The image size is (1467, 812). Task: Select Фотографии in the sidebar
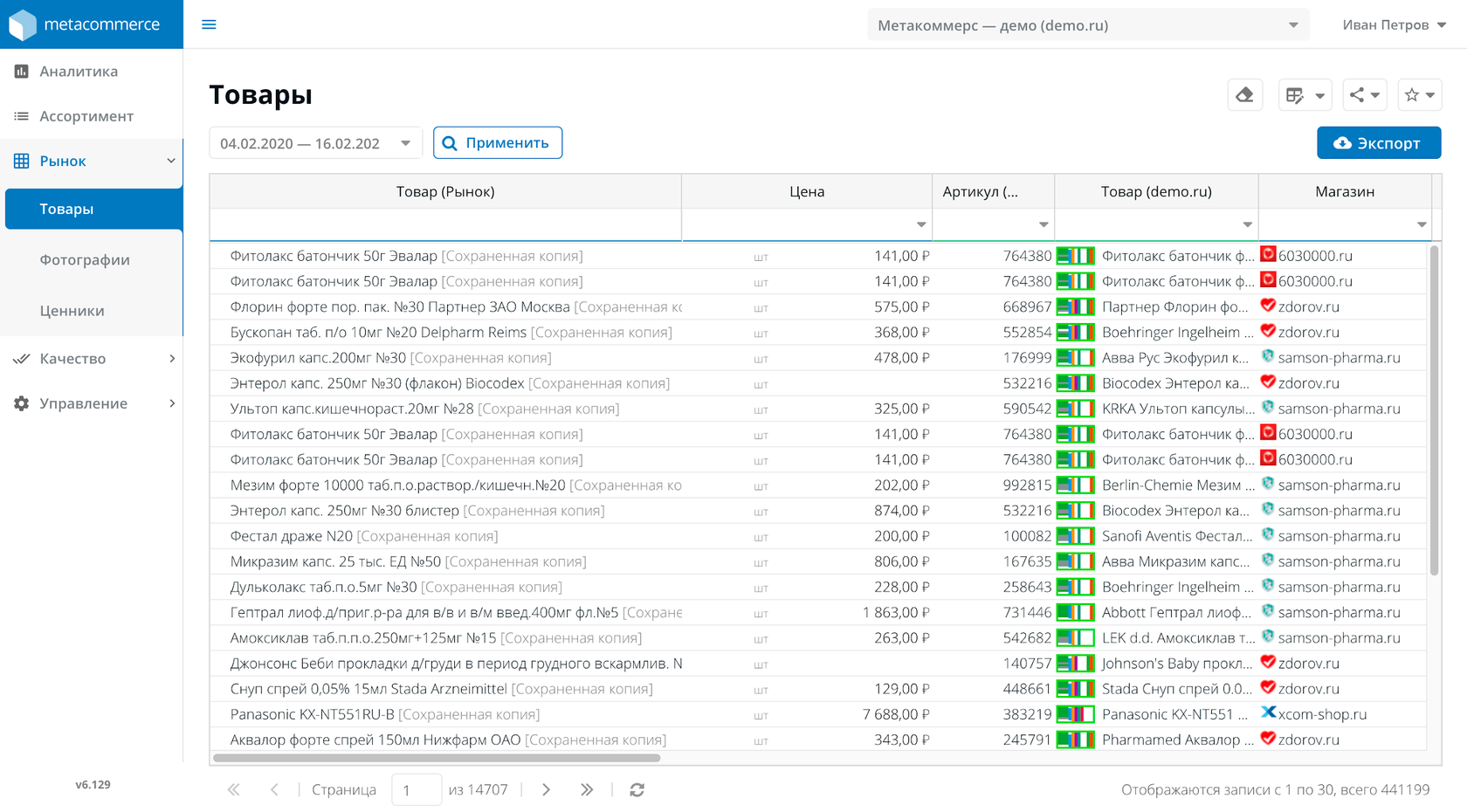(x=85, y=260)
